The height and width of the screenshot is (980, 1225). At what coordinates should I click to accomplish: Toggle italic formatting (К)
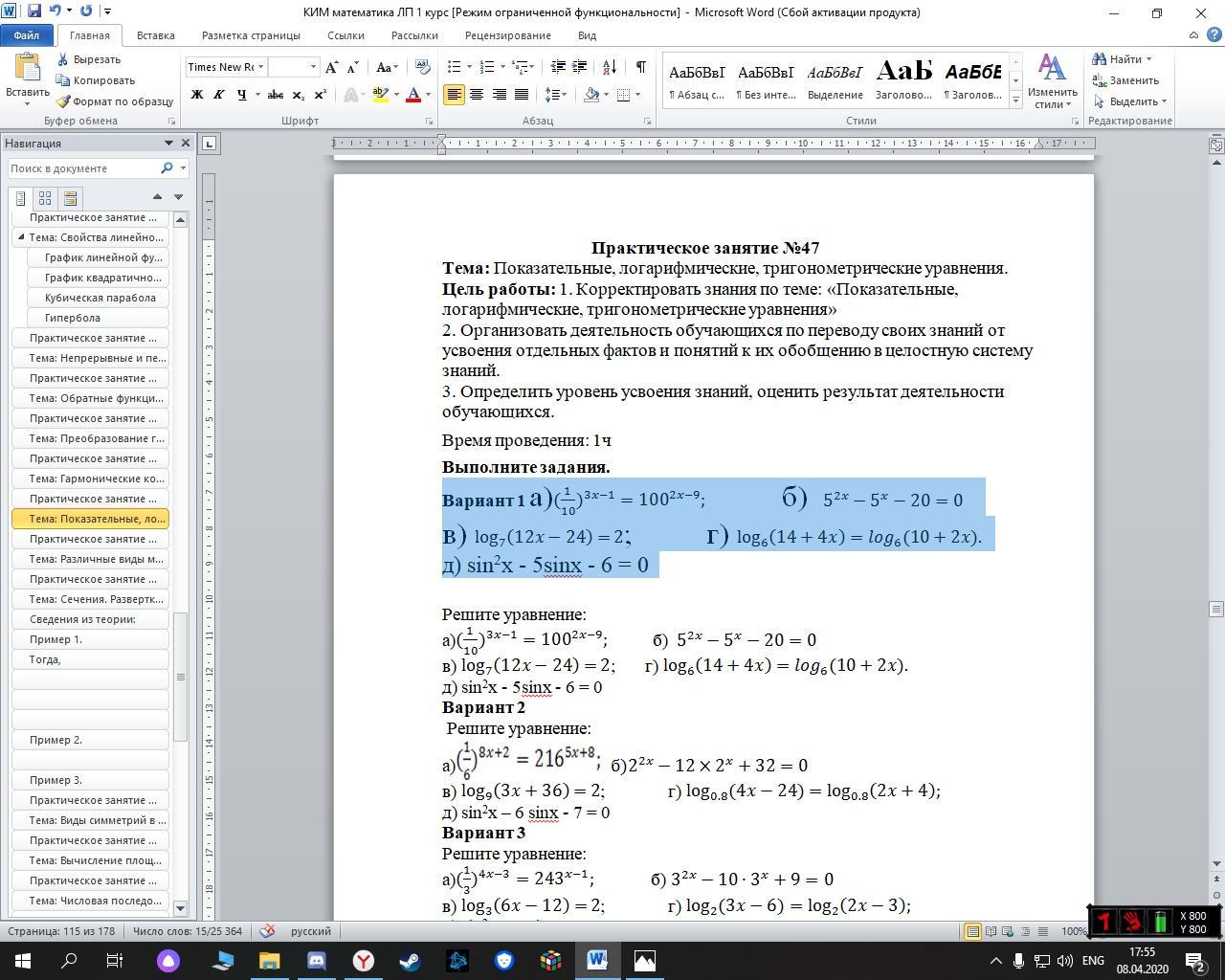tap(219, 95)
